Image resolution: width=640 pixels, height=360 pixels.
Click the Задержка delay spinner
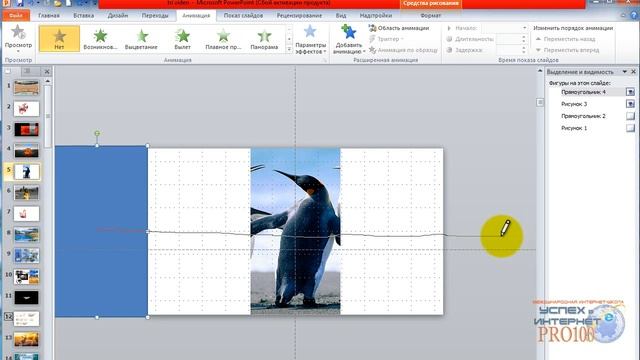[x=524, y=50]
